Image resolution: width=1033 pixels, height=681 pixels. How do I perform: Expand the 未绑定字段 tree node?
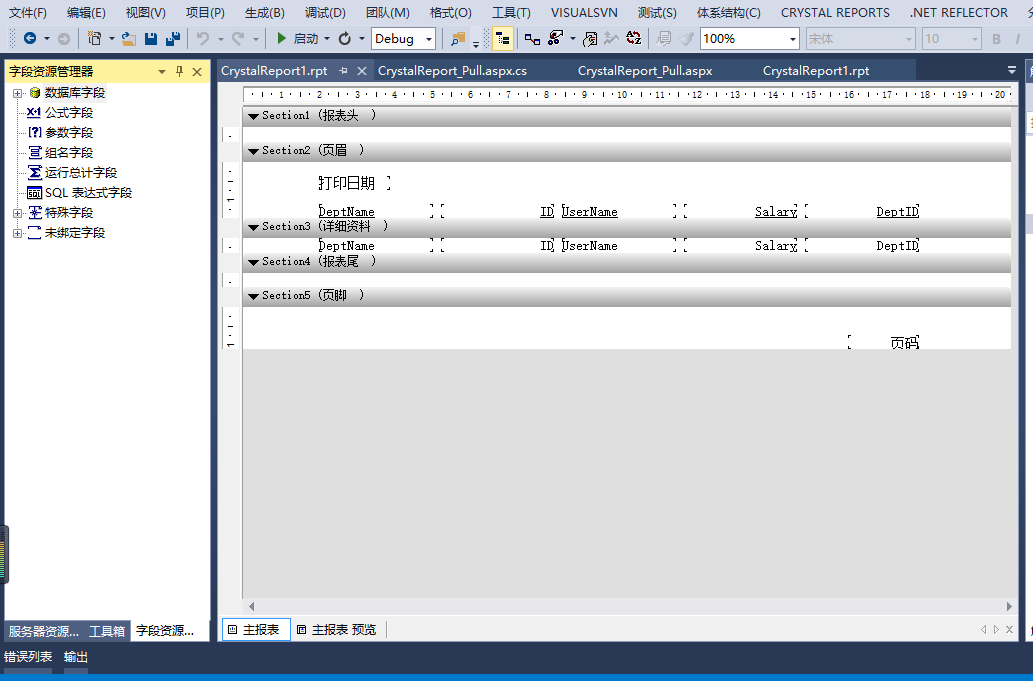(17, 233)
